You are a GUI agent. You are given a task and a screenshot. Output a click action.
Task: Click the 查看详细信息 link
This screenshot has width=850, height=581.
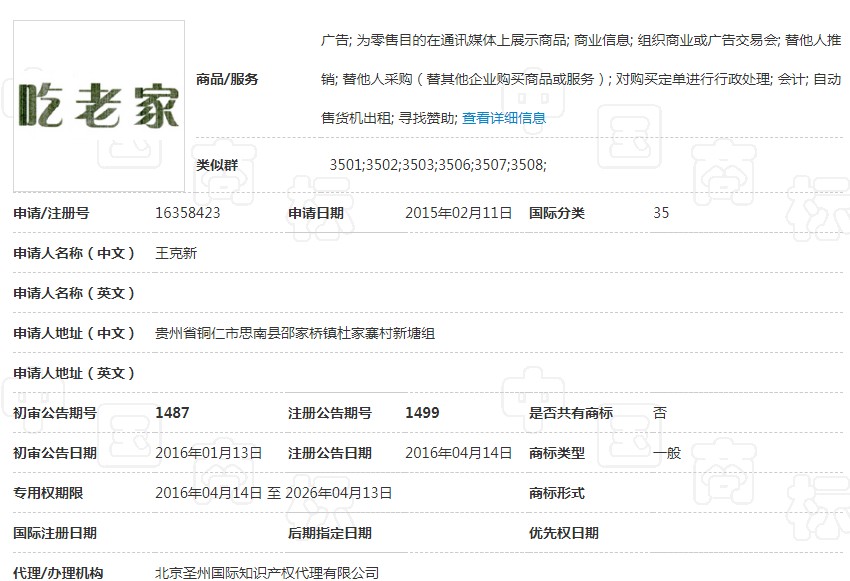coord(504,118)
